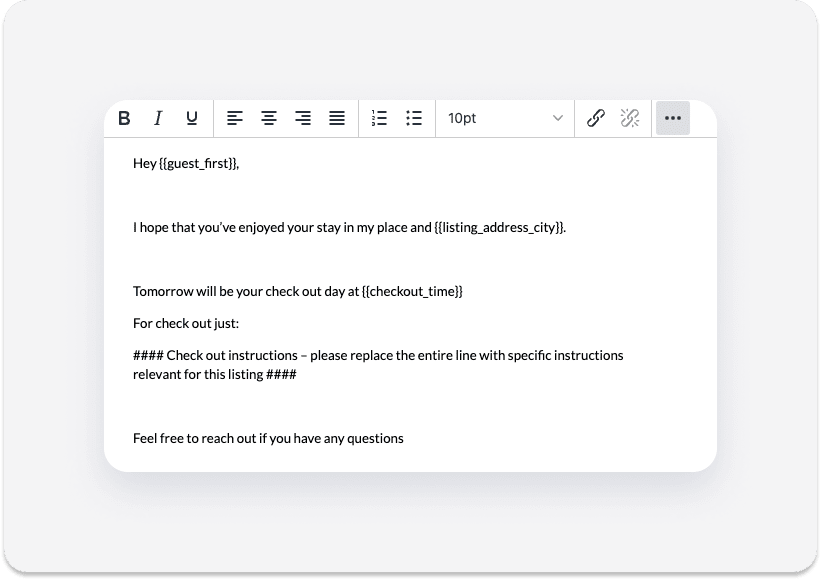The image size is (821, 580).
Task: Align text to the right
Action: coord(302,118)
